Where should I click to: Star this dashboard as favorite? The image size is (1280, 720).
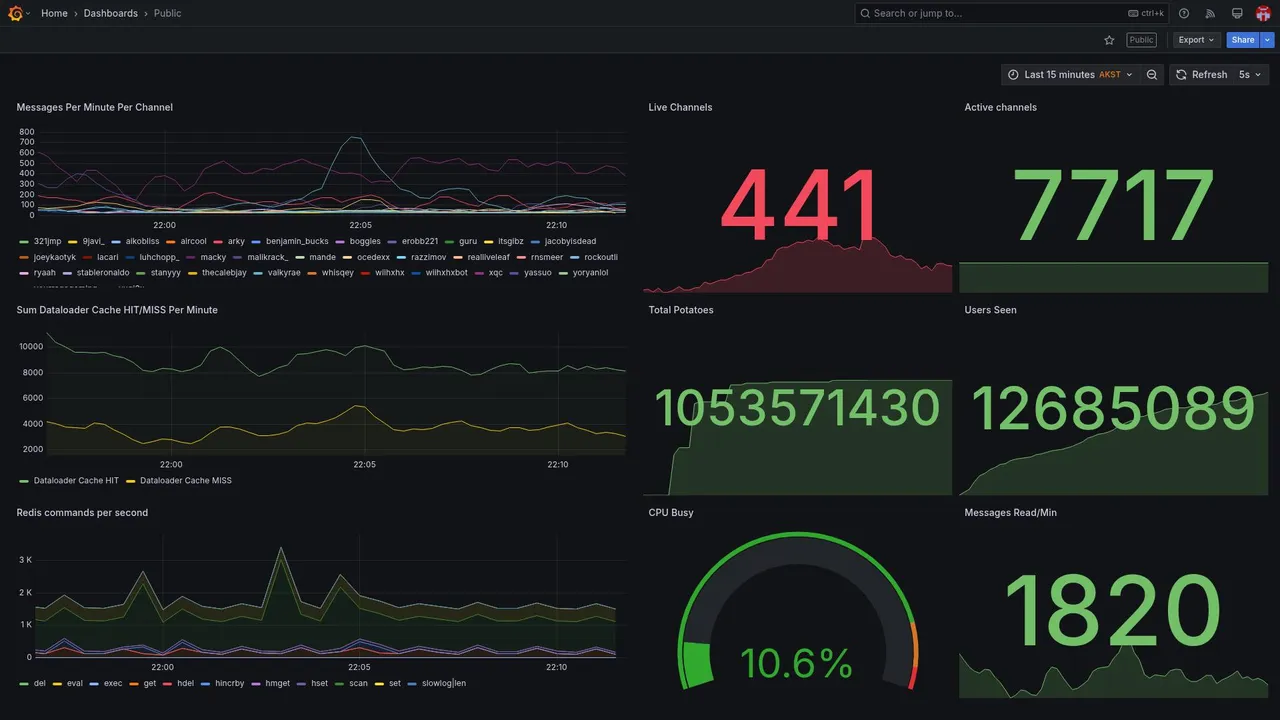point(1109,40)
